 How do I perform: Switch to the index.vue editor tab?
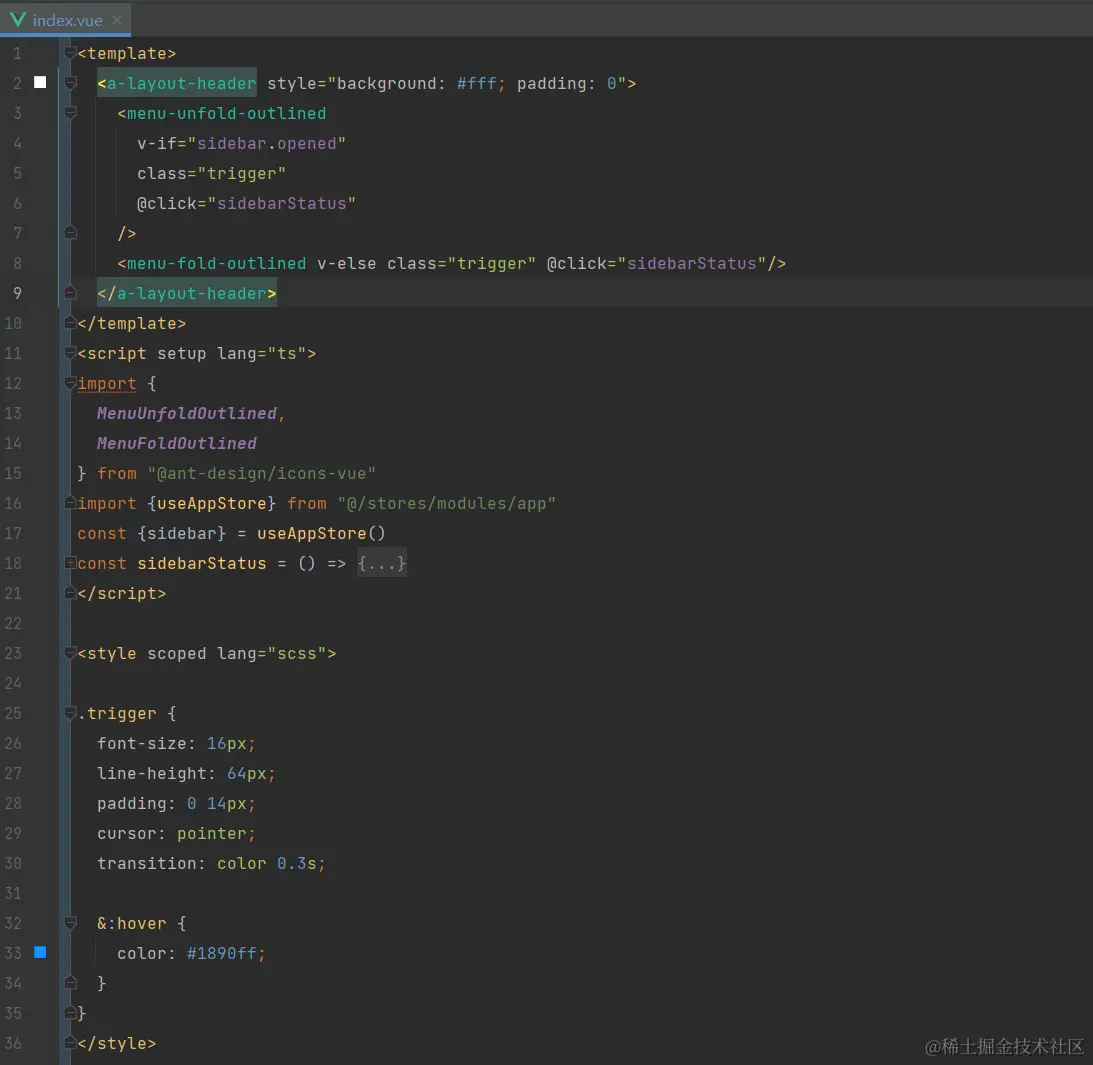pos(66,20)
